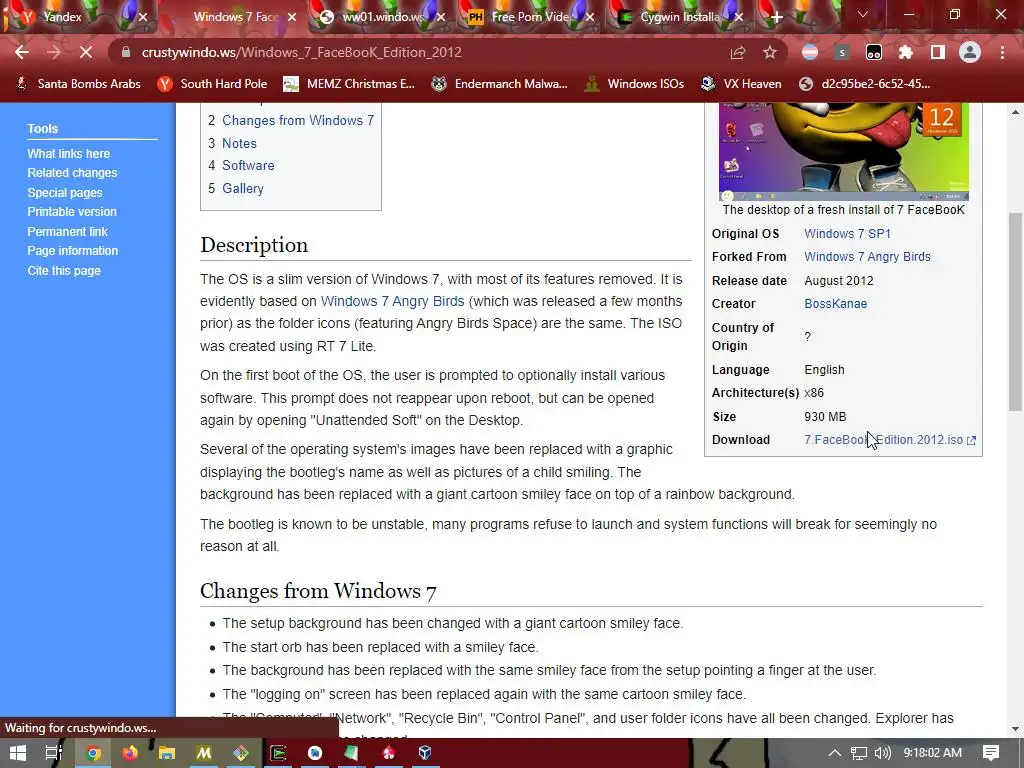Open Windows 7 Angry Birds infobox link
Screen dimensions: 1024x768
pyautogui.click(x=867, y=257)
